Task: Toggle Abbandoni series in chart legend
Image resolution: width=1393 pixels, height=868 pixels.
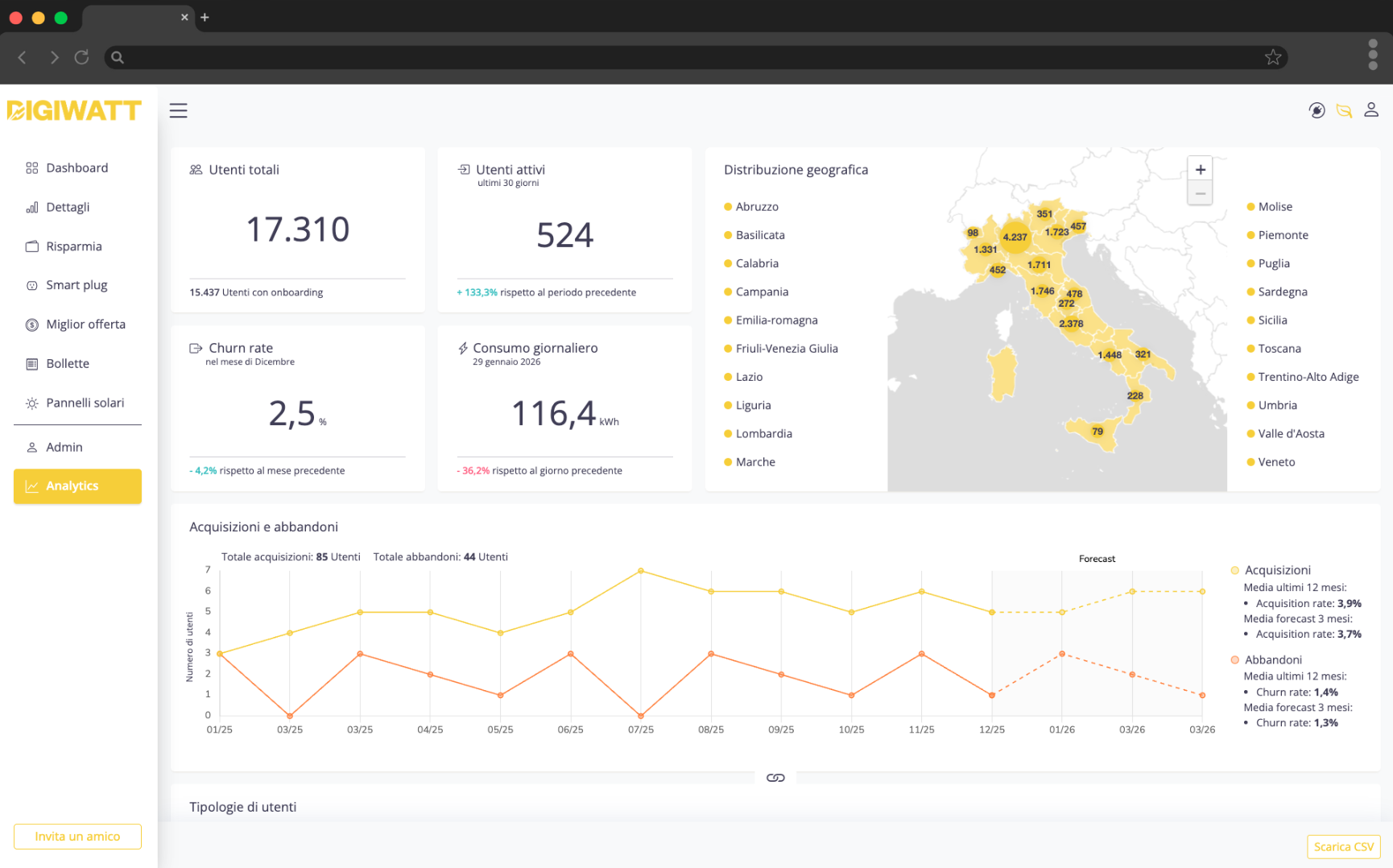Action: coord(1272,659)
